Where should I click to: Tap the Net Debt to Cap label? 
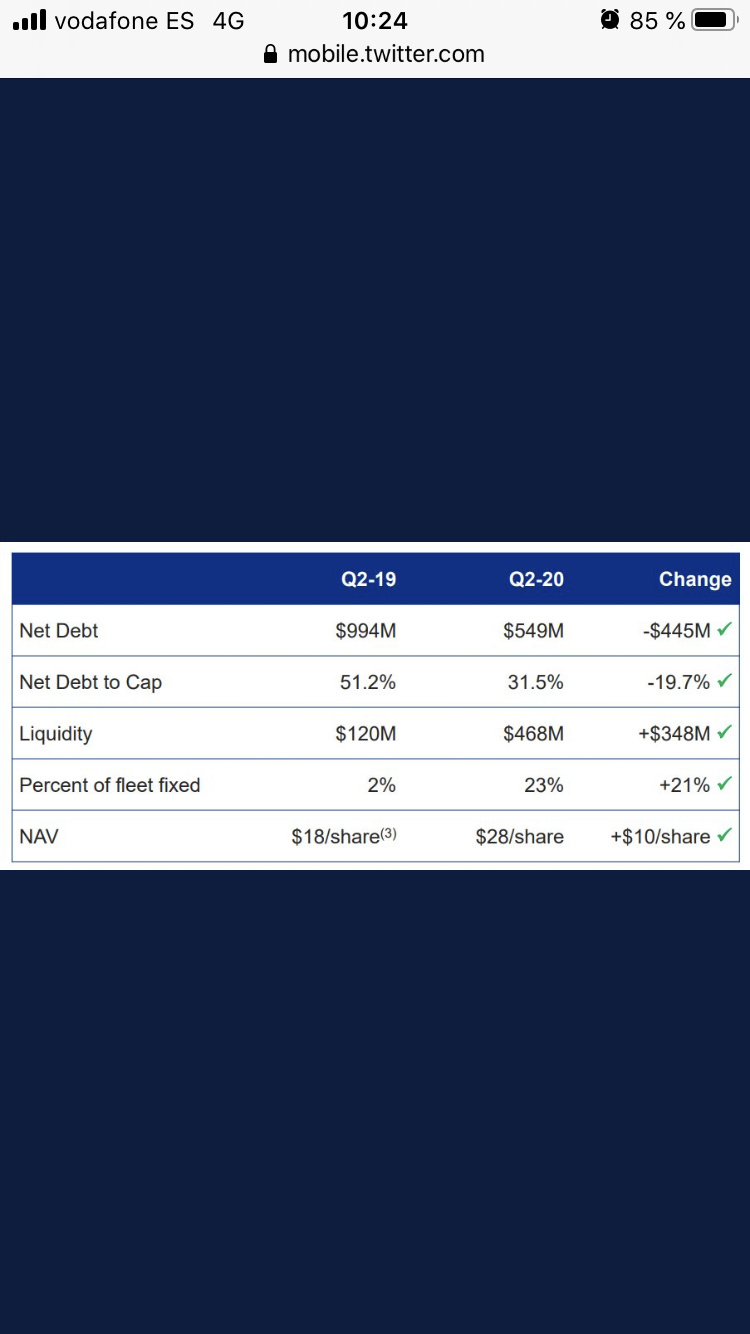[91, 682]
